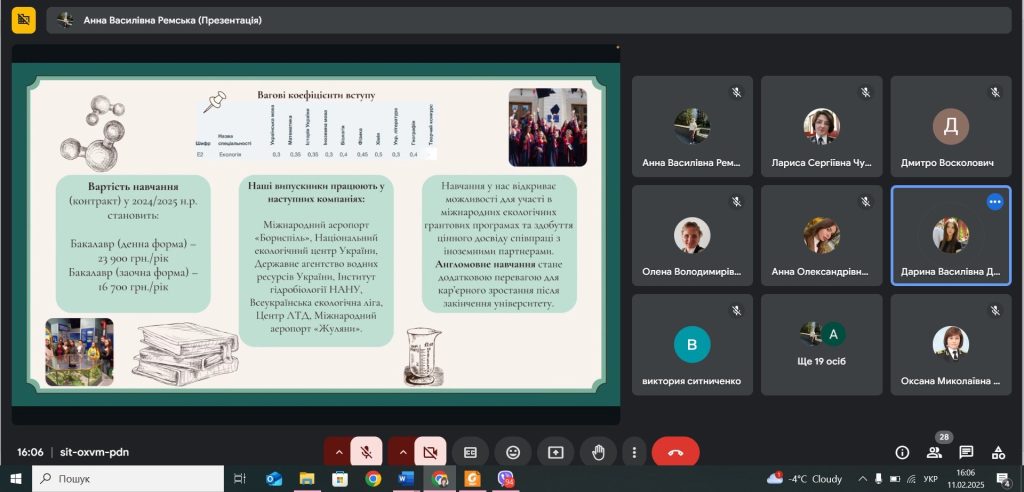
Task: Click the three-dot more options button
Action: tap(633, 452)
